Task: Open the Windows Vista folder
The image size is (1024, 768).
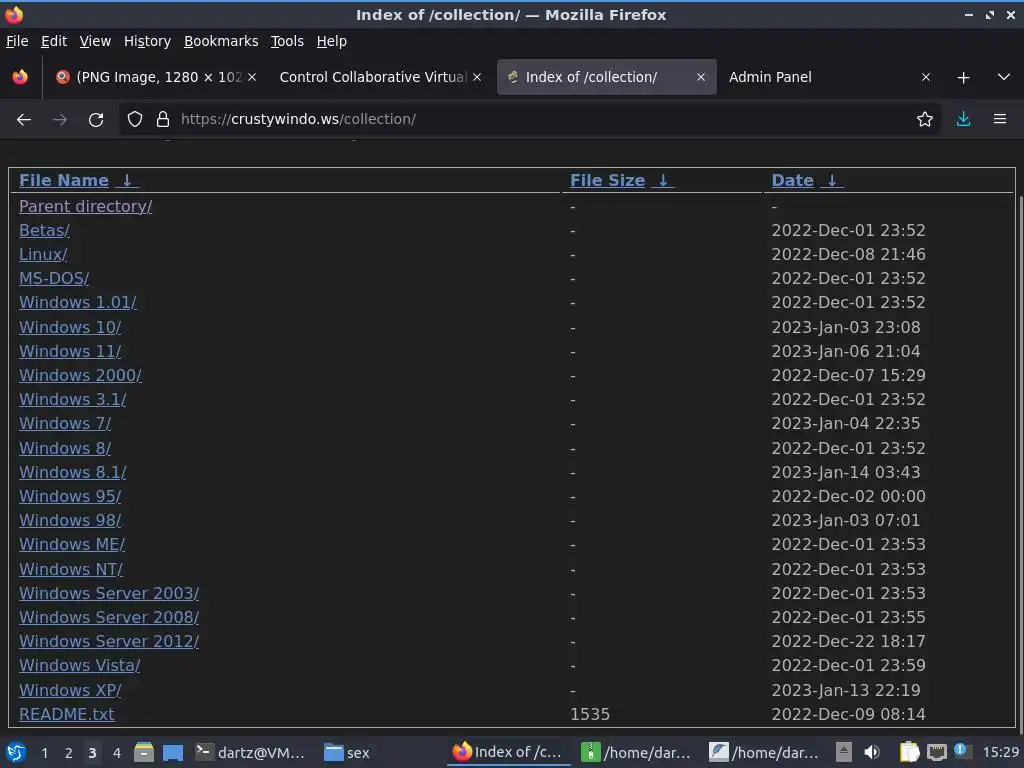Action: coord(80,665)
